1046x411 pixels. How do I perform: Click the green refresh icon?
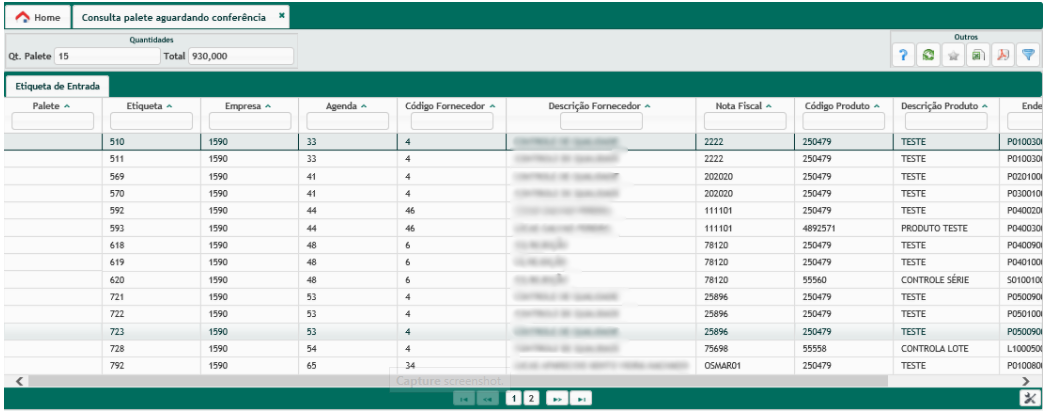pyautogui.click(x=927, y=56)
